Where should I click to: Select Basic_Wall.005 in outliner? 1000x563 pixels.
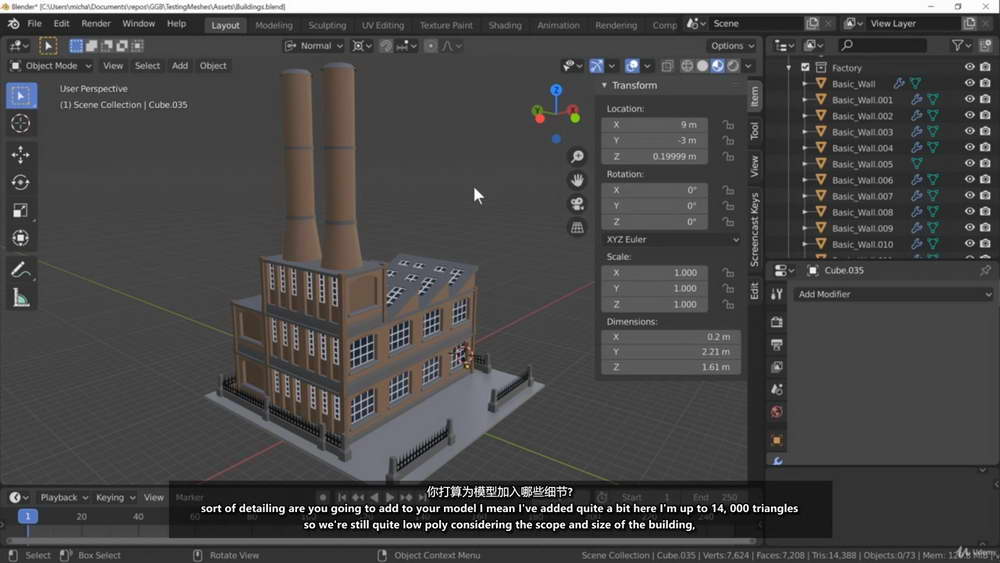(x=862, y=164)
